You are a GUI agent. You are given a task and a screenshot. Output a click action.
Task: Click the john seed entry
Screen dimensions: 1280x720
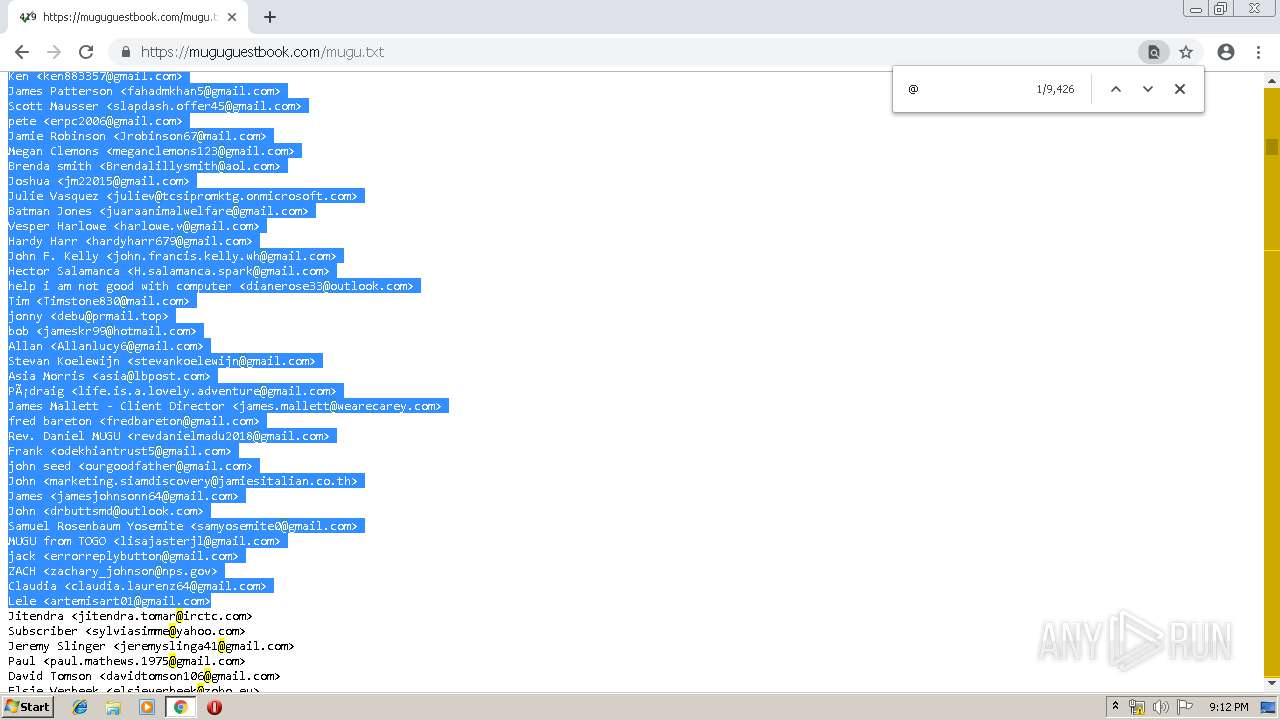point(130,466)
